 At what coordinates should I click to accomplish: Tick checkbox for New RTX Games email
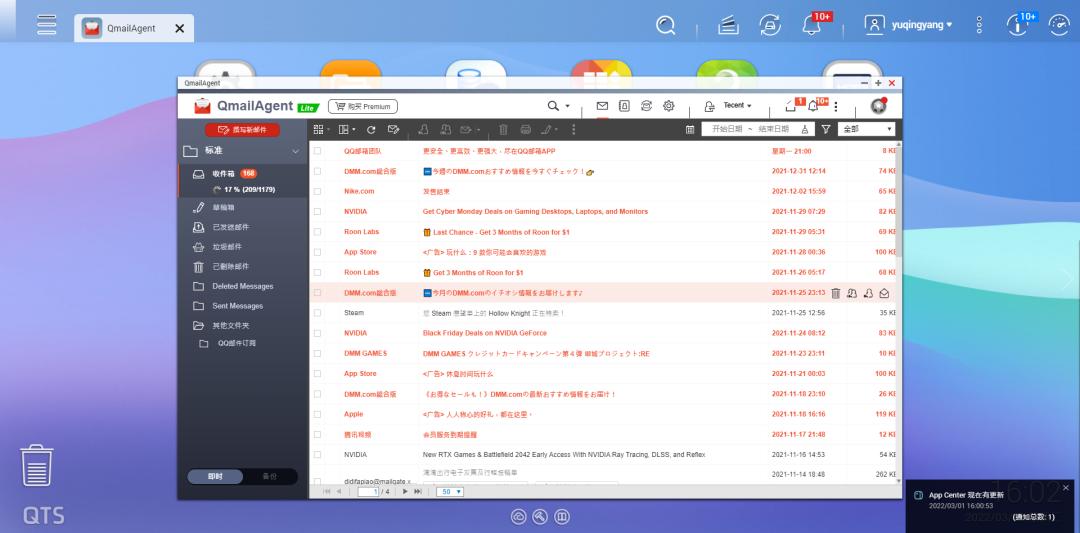click(318, 454)
